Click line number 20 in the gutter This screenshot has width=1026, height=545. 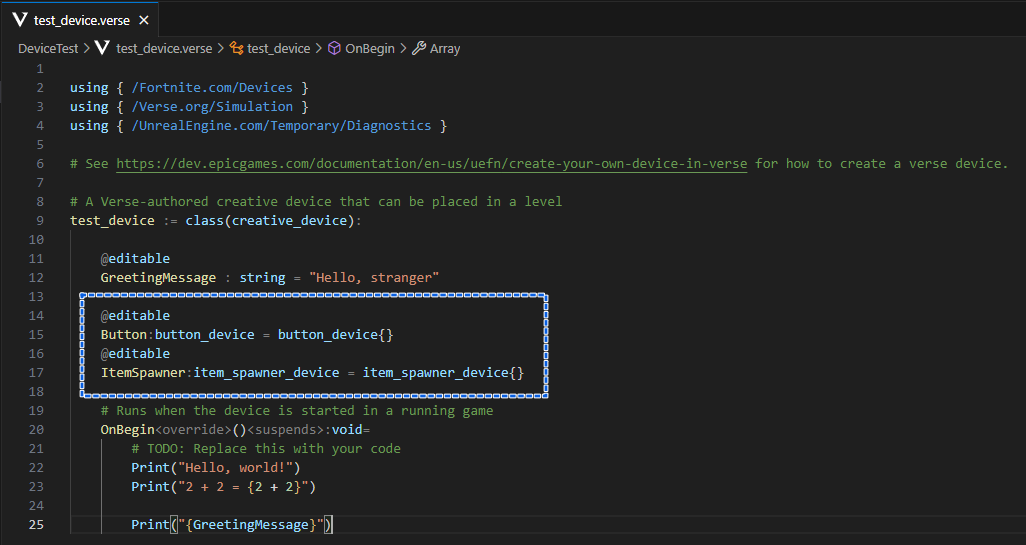click(x=39, y=429)
